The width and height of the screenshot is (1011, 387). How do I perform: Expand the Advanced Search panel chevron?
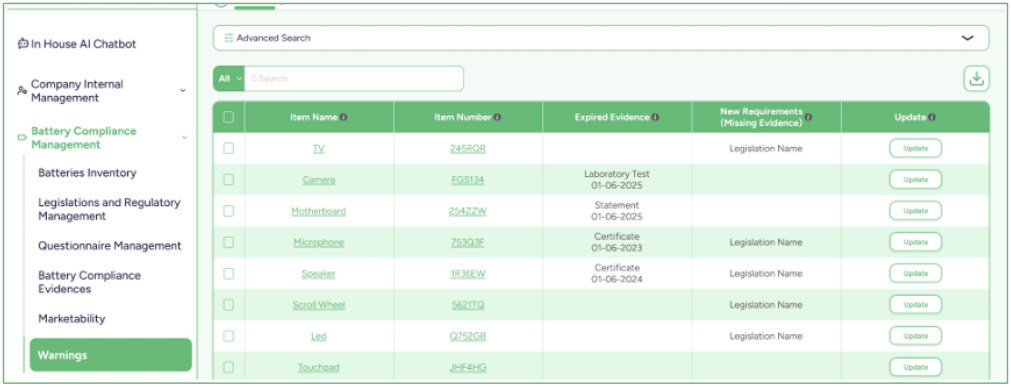tap(967, 38)
